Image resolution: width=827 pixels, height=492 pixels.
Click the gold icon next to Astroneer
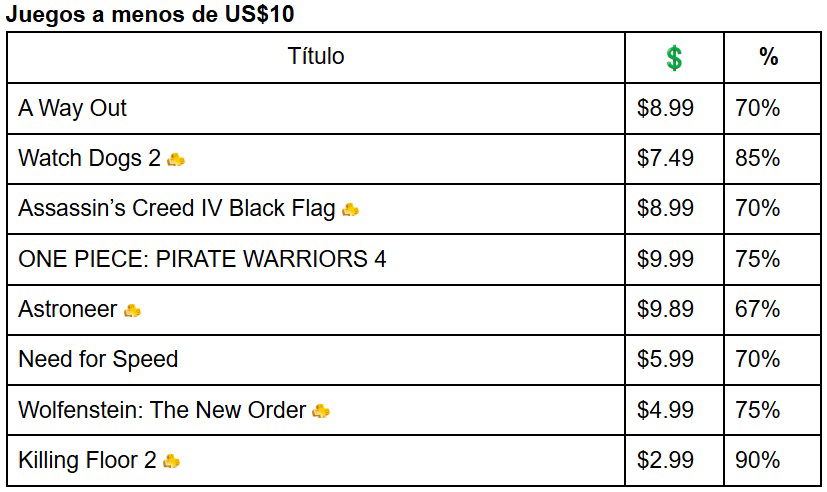point(132,311)
